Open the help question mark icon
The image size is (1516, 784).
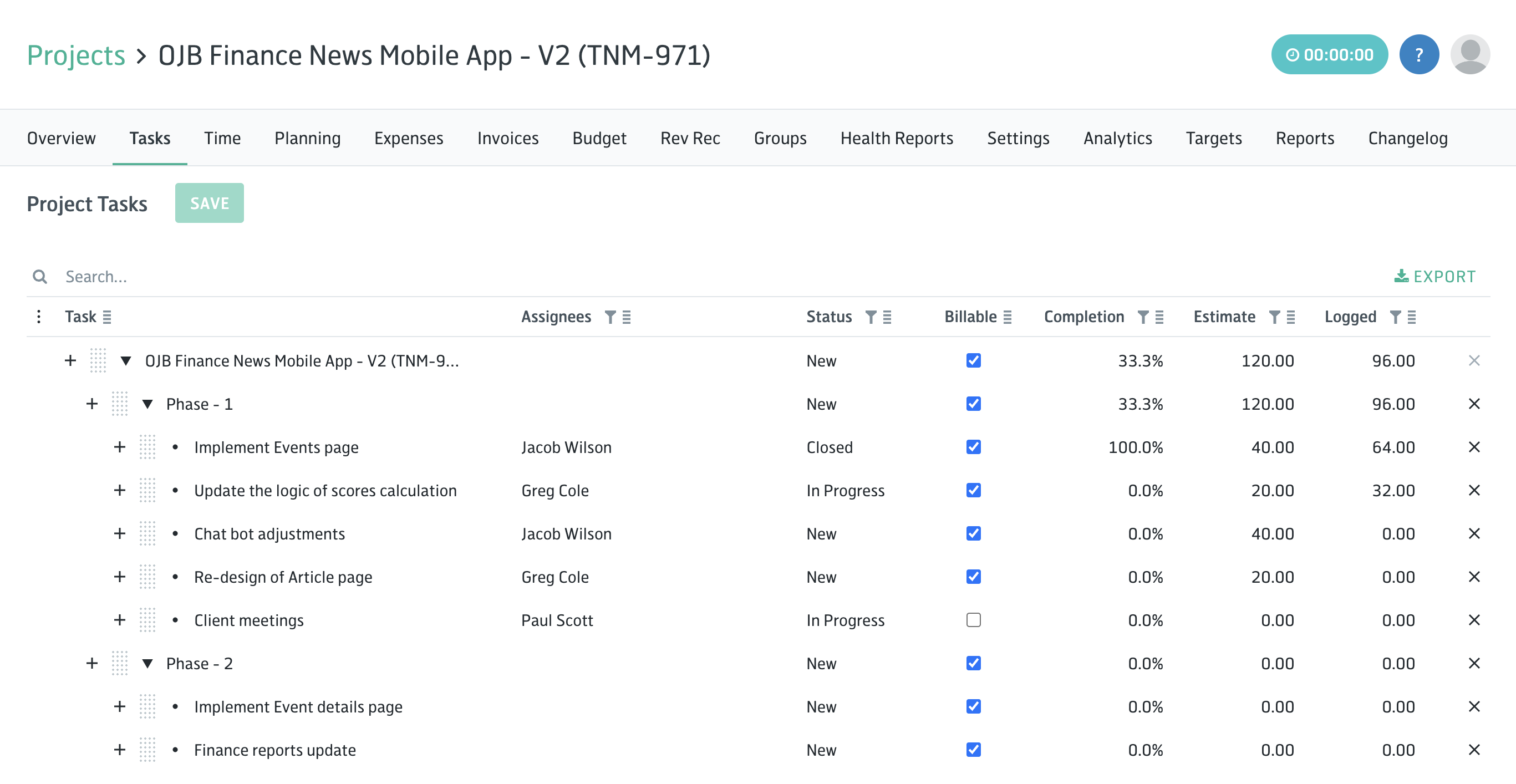click(1419, 55)
